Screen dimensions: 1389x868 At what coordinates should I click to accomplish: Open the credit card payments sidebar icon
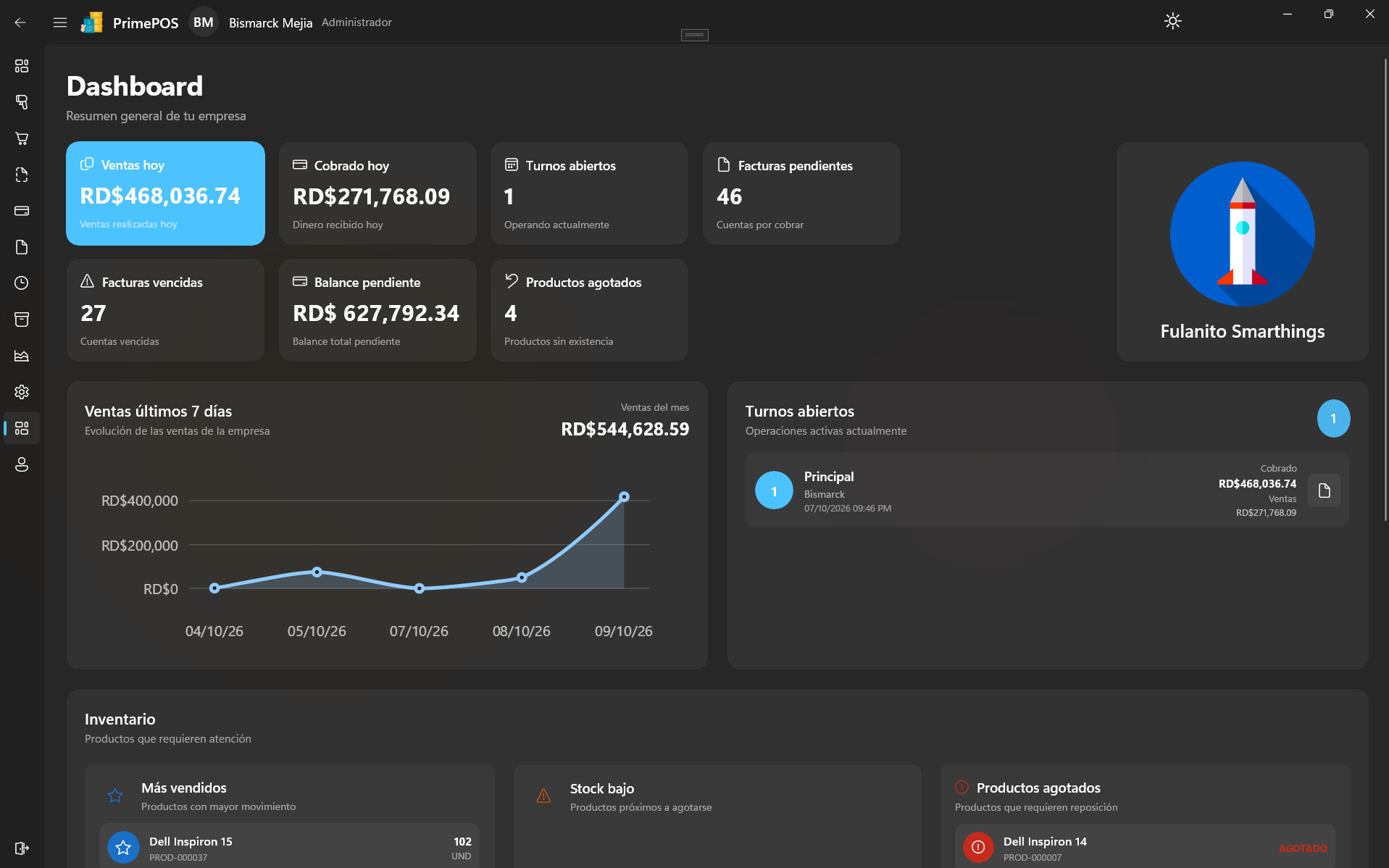point(22,211)
